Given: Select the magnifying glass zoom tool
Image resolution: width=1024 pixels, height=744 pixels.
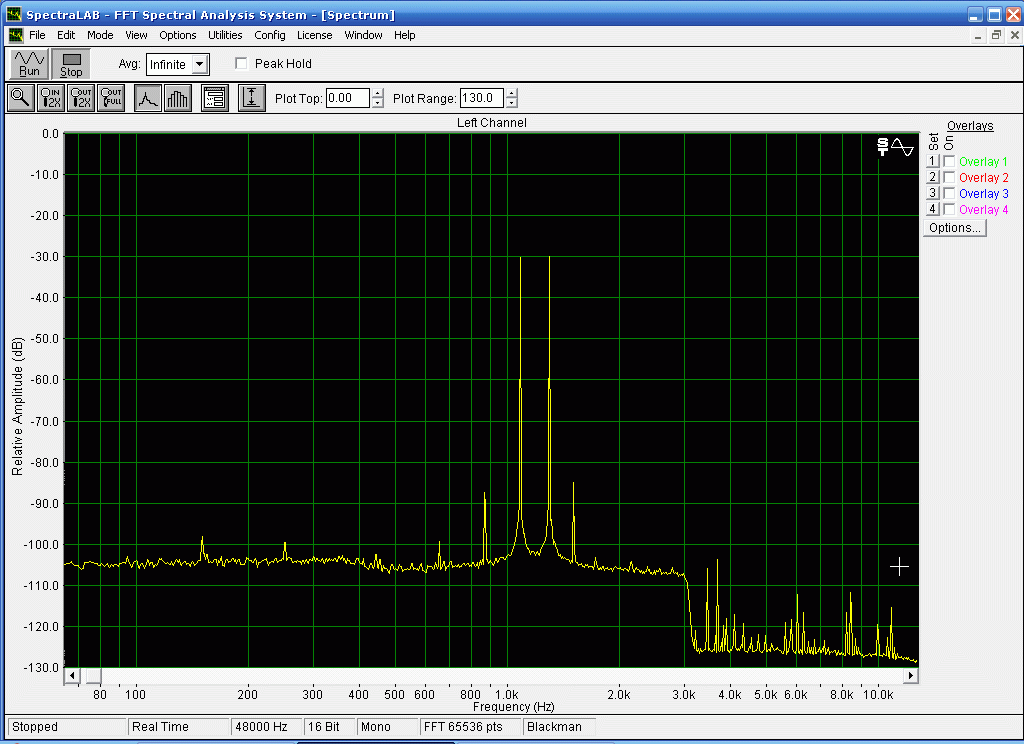Looking at the screenshot, I should click(20, 98).
